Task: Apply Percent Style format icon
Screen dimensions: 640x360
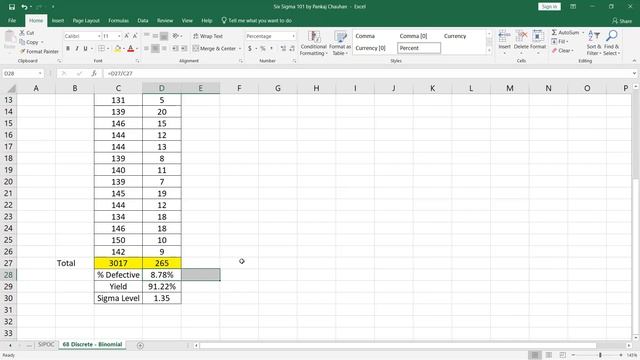Action: tap(263, 49)
